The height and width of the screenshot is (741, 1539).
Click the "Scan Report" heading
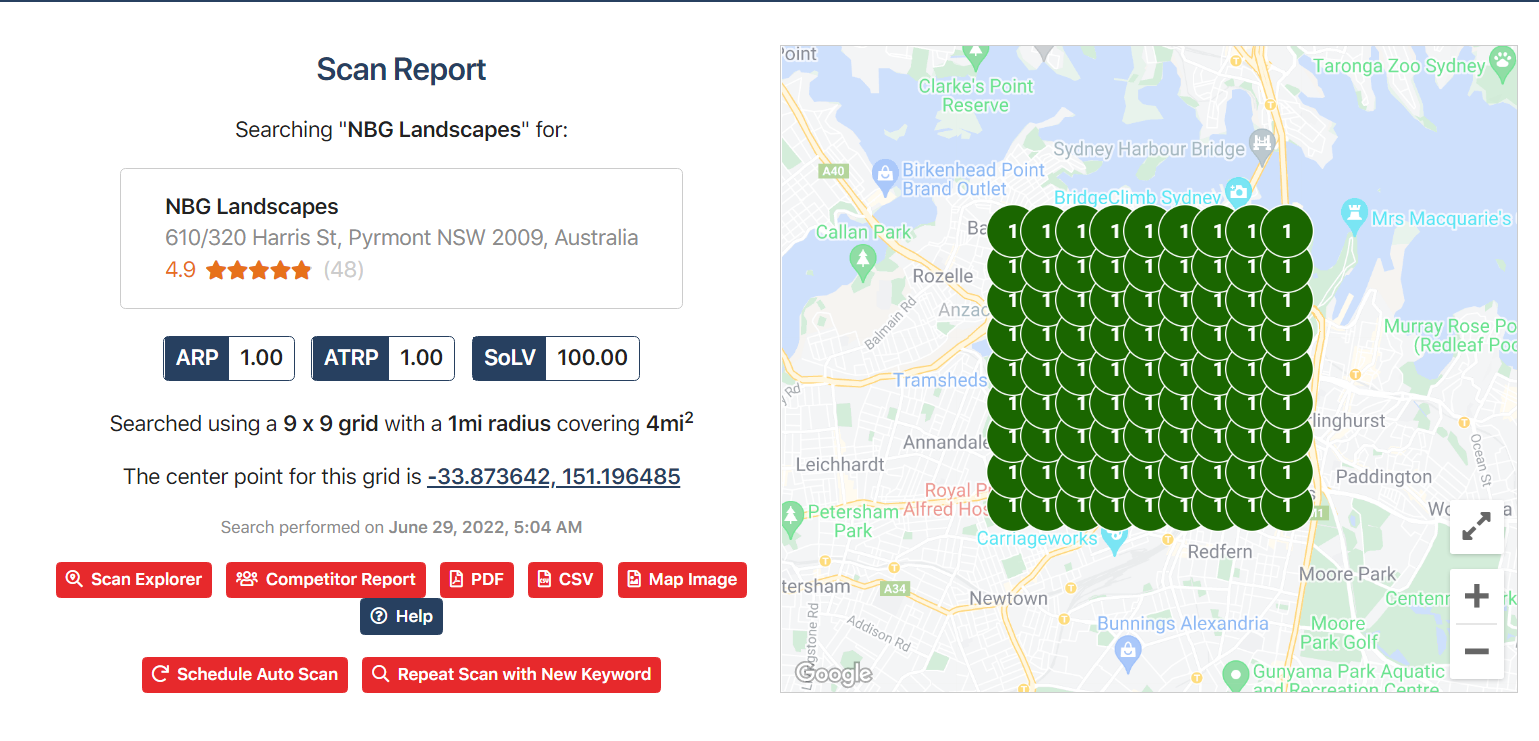click(401, 69)
